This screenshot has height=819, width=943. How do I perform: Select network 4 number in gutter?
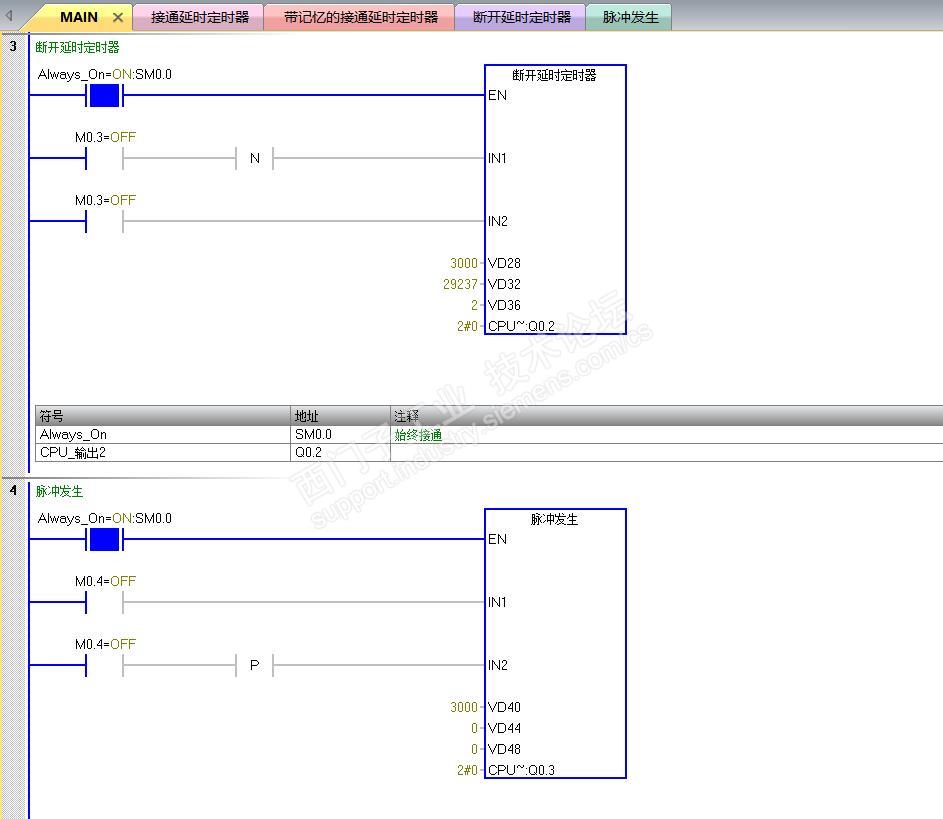(x=13, y=490)
